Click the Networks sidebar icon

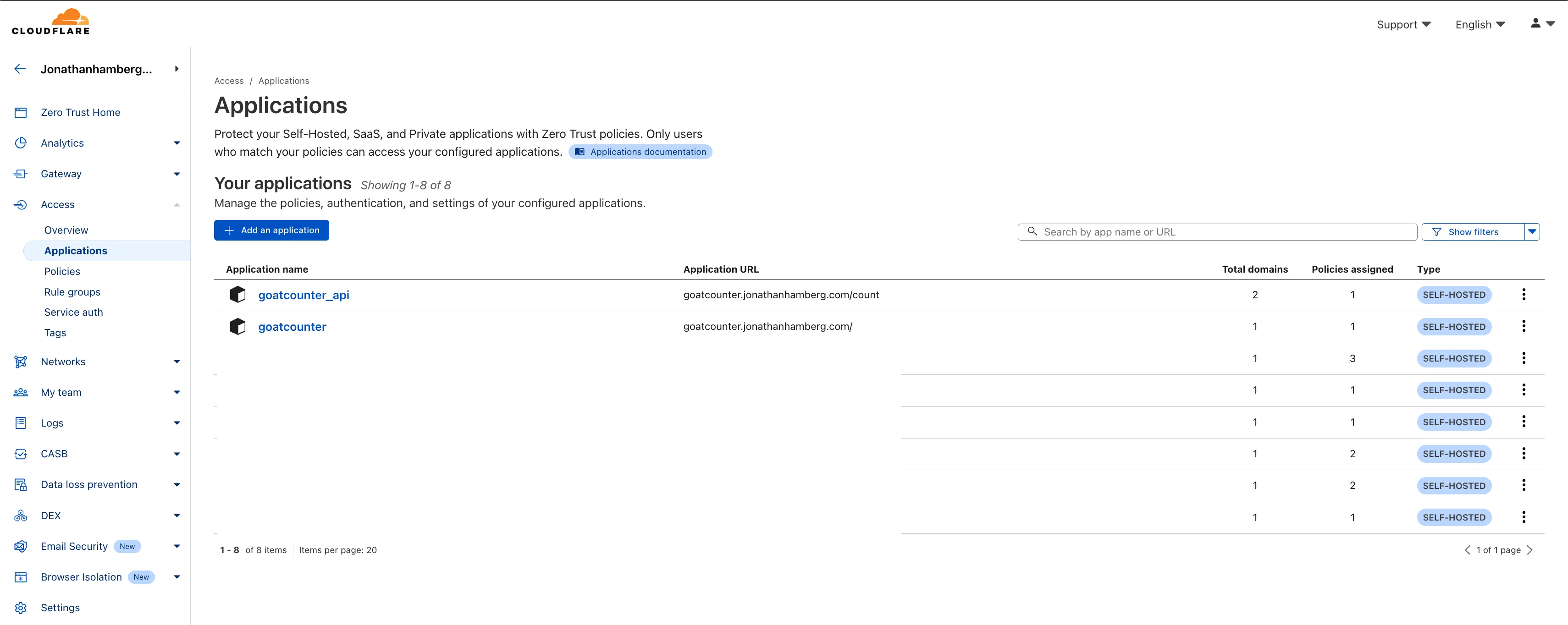[21, 362]
